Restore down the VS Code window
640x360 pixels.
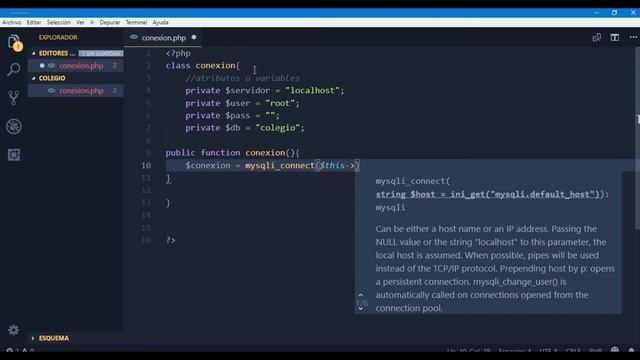(615, 13)
